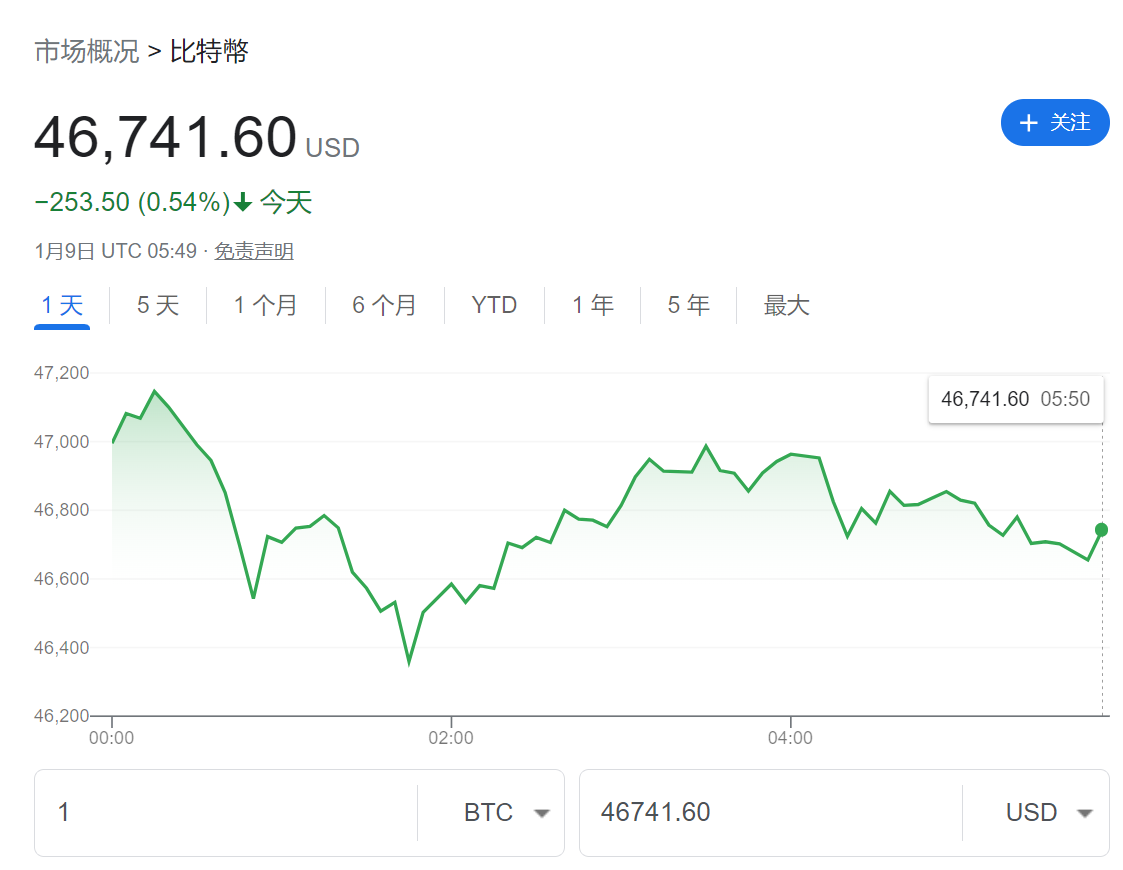Viewport: 1123px width, 870px height.
Task: Open the USD currency dropdown
Action: click(1048, 812)
